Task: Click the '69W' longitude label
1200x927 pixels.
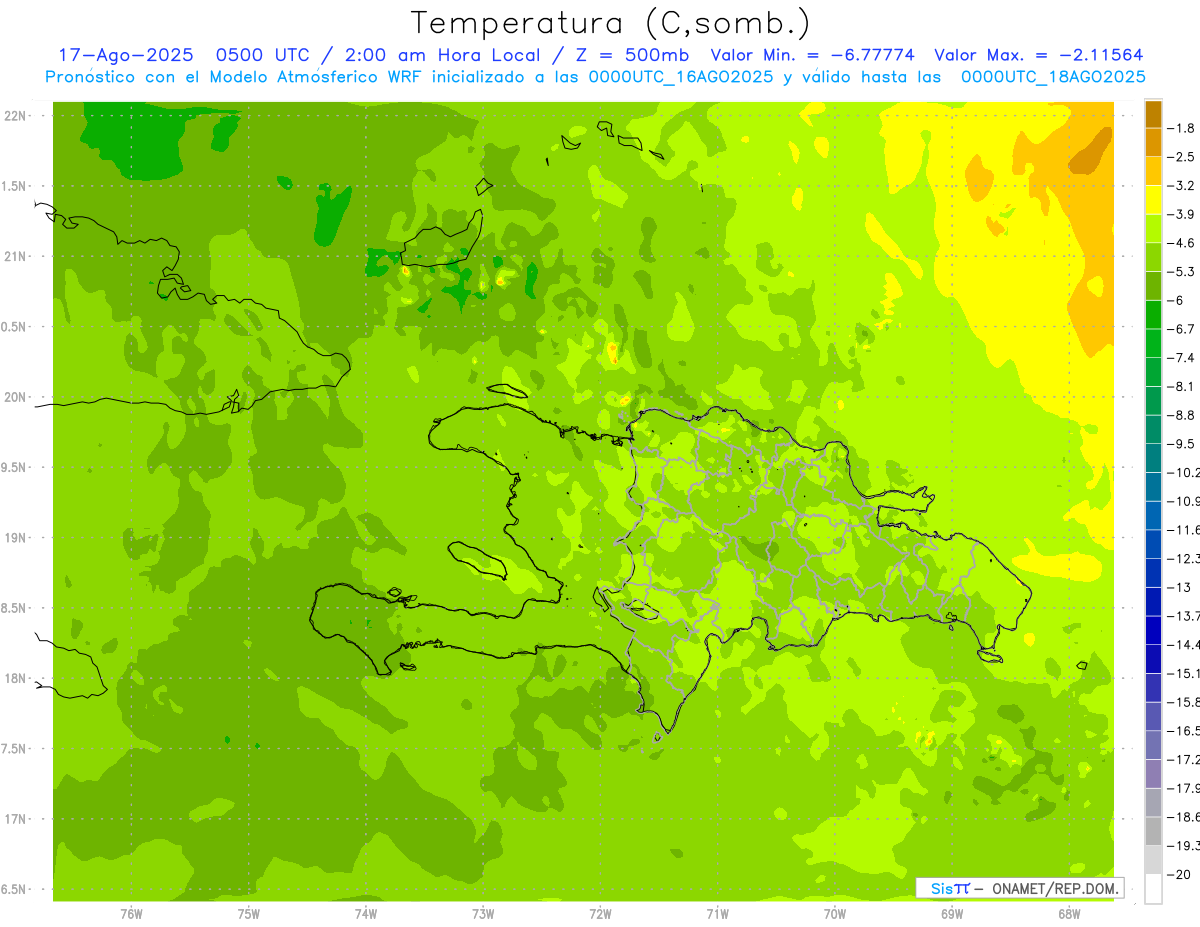Action: point(952,914)
